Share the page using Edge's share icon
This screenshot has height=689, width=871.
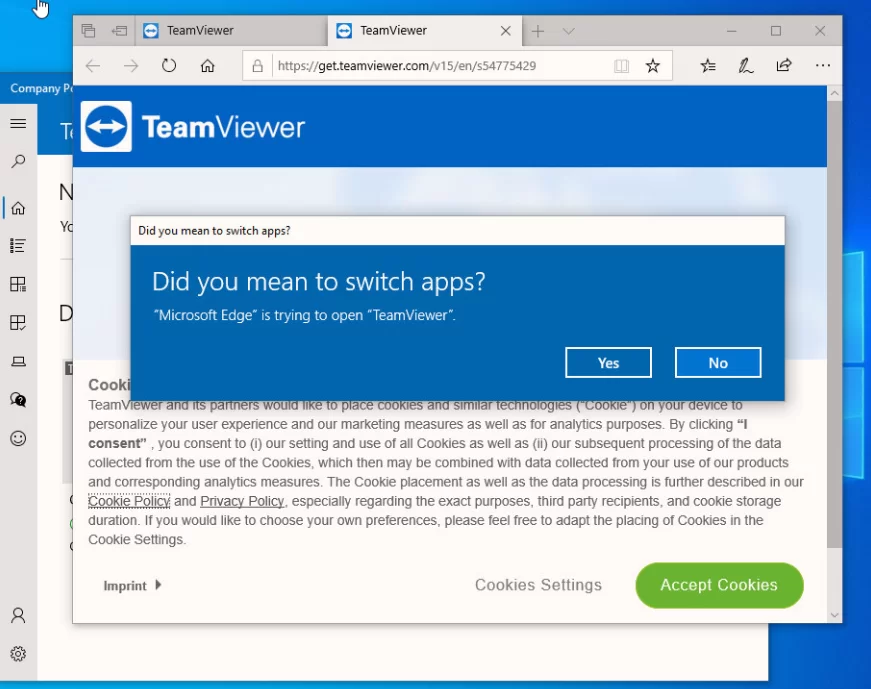[783, 65]
